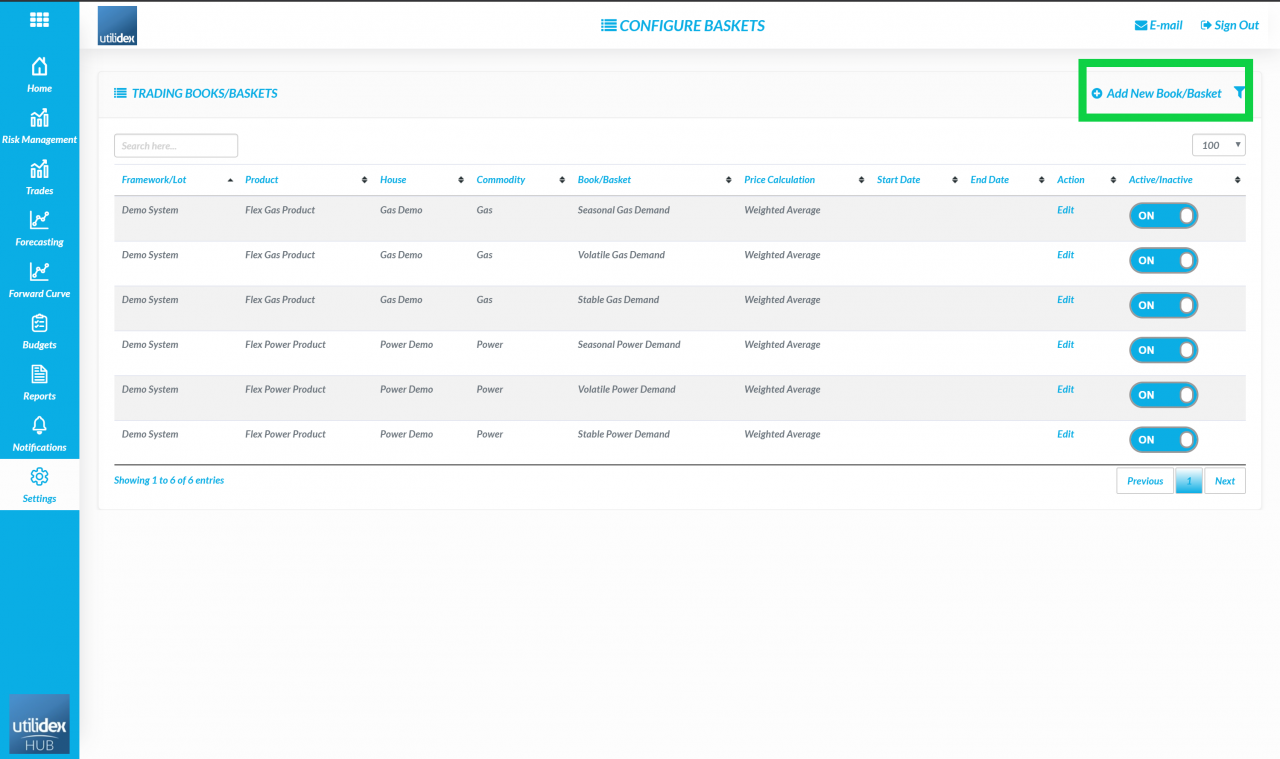The height and width of the screenshot is (759, 1280).
Task: Click inside the search field
Action: [x=175, y=145]
